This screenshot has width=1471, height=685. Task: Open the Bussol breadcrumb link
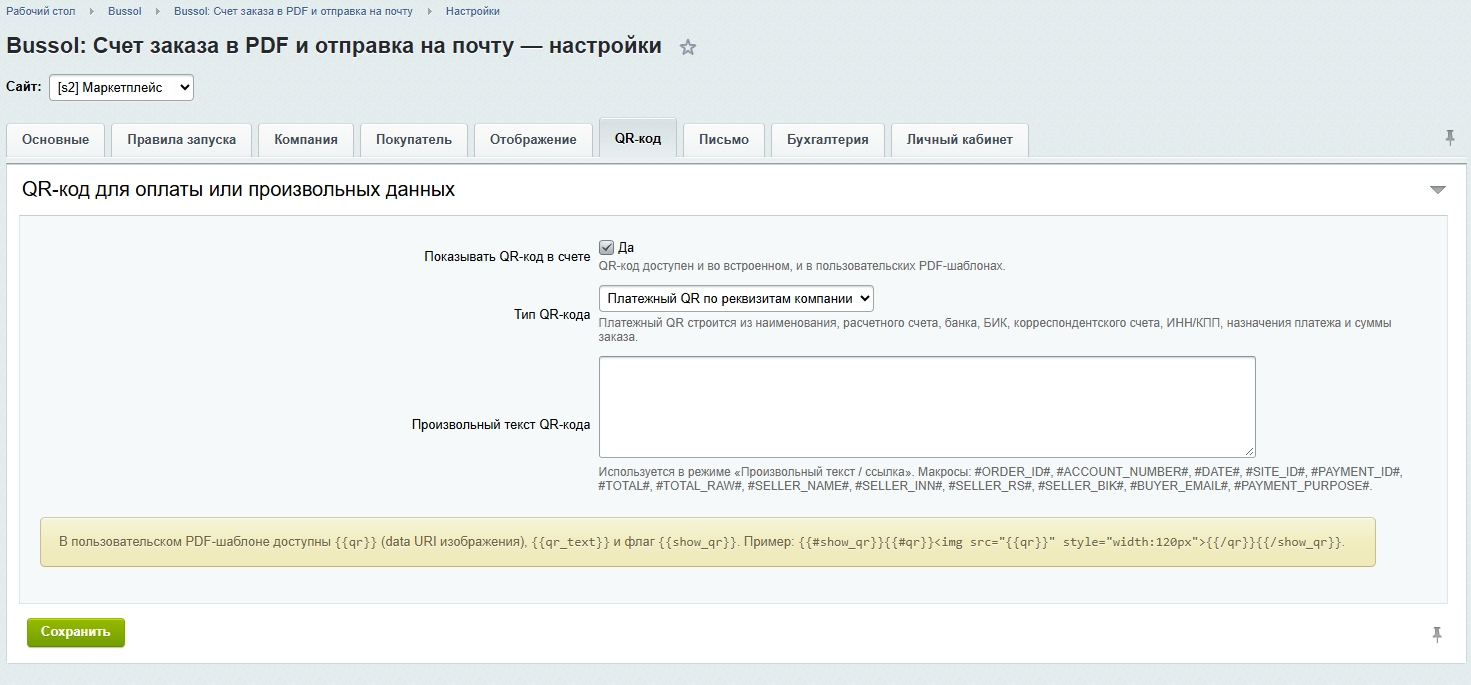(125, 11)
